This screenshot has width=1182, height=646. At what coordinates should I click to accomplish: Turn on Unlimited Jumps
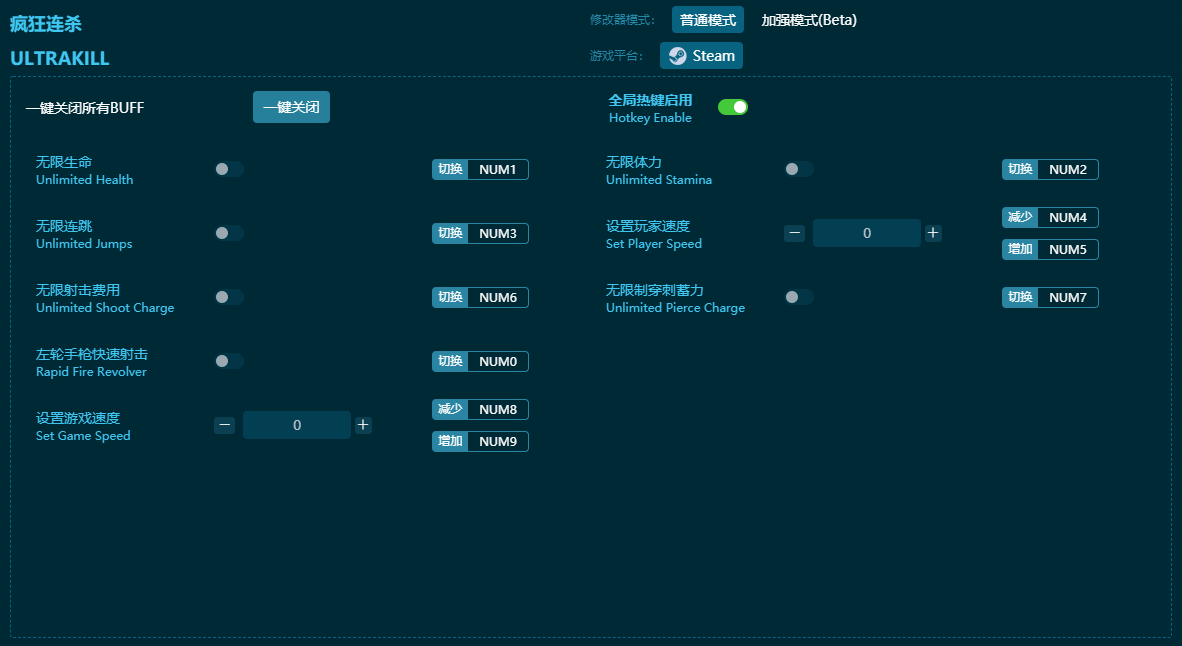(229, 233)
